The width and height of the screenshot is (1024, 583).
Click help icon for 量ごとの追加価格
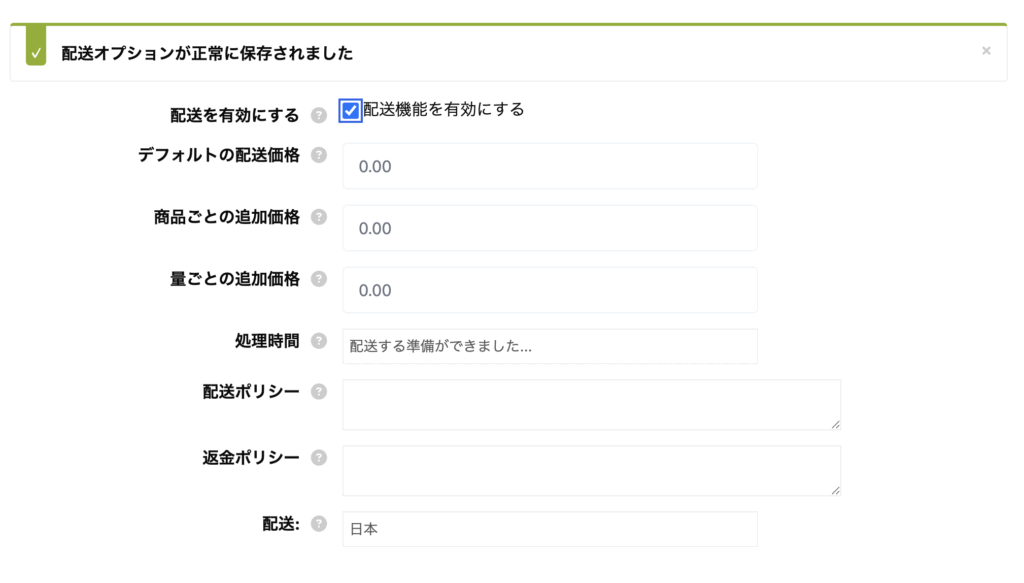click(319, 279)
